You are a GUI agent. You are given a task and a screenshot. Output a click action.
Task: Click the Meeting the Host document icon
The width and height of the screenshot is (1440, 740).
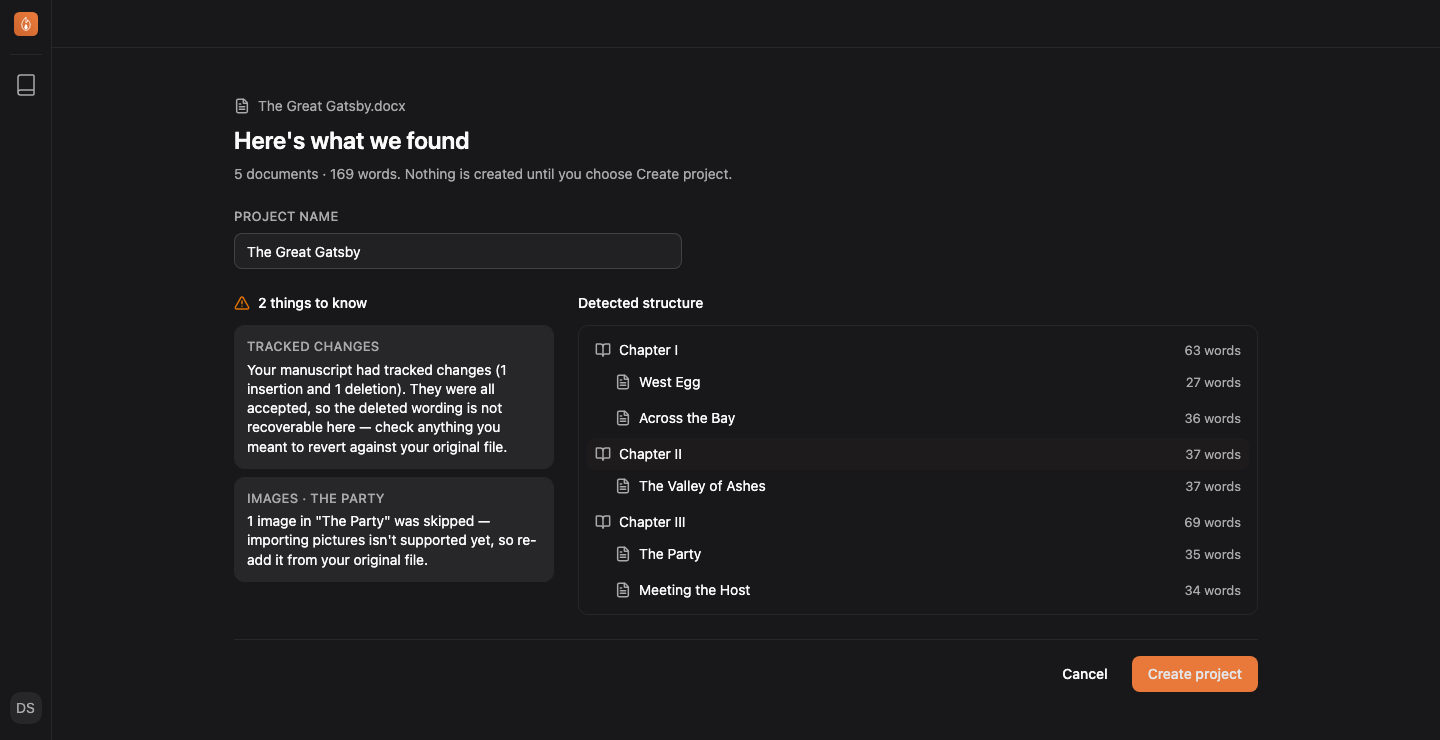tap(623, 590)
